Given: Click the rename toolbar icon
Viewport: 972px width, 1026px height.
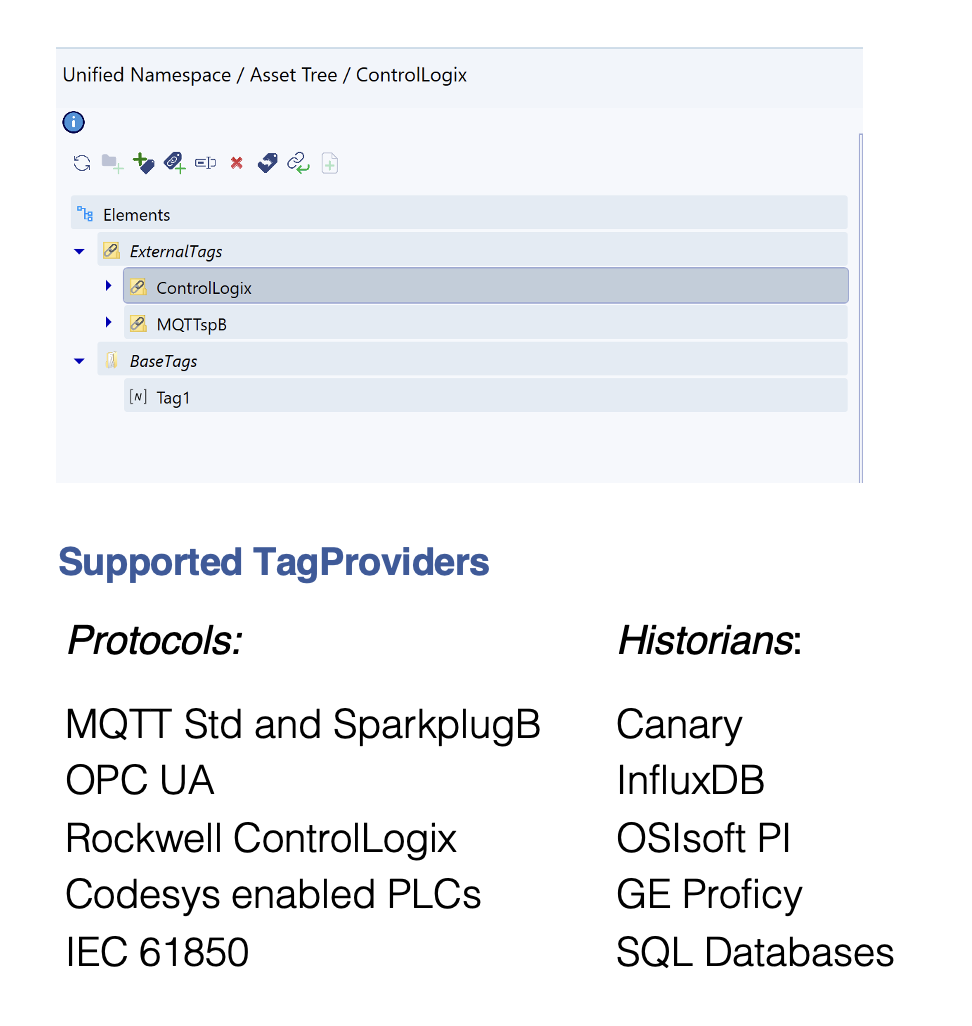Looking at the screenshot, I should click(206, 163).
